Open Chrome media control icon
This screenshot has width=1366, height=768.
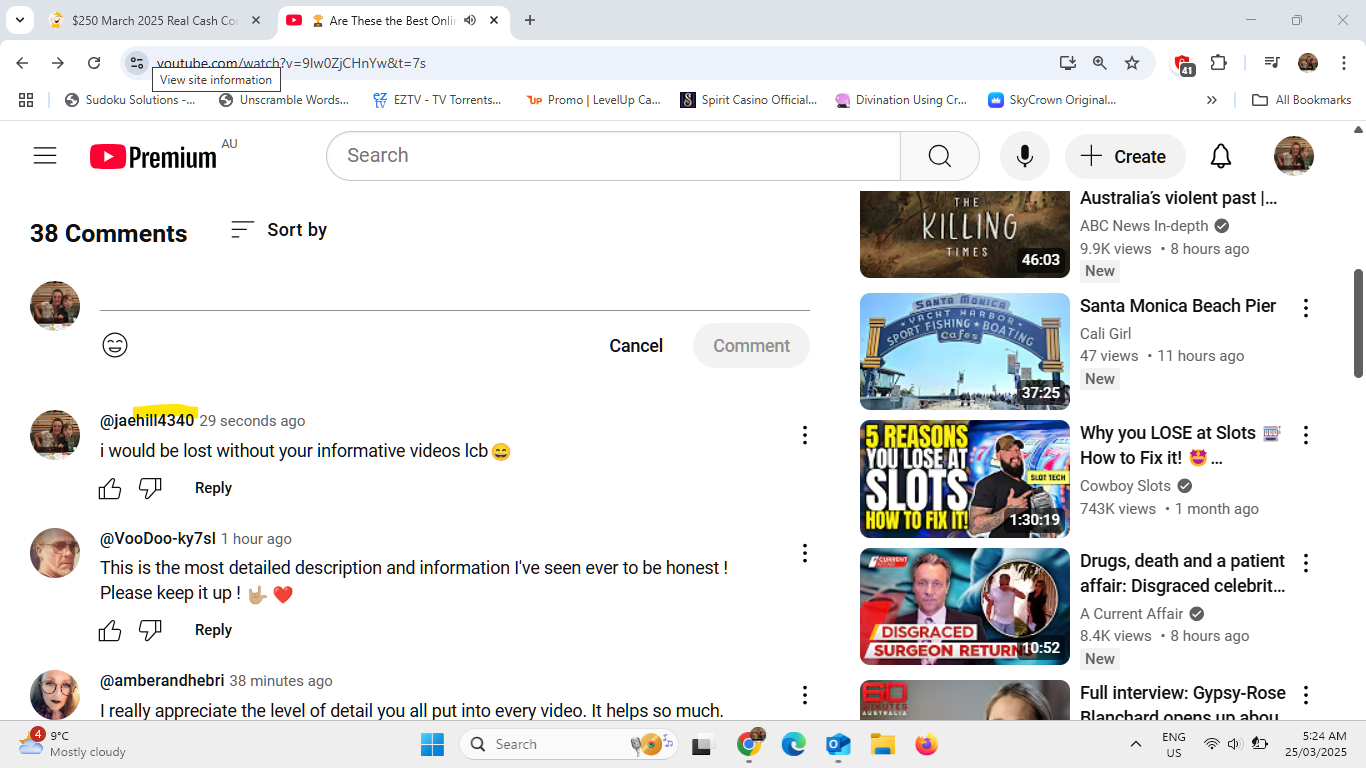tap(1272, 63)
